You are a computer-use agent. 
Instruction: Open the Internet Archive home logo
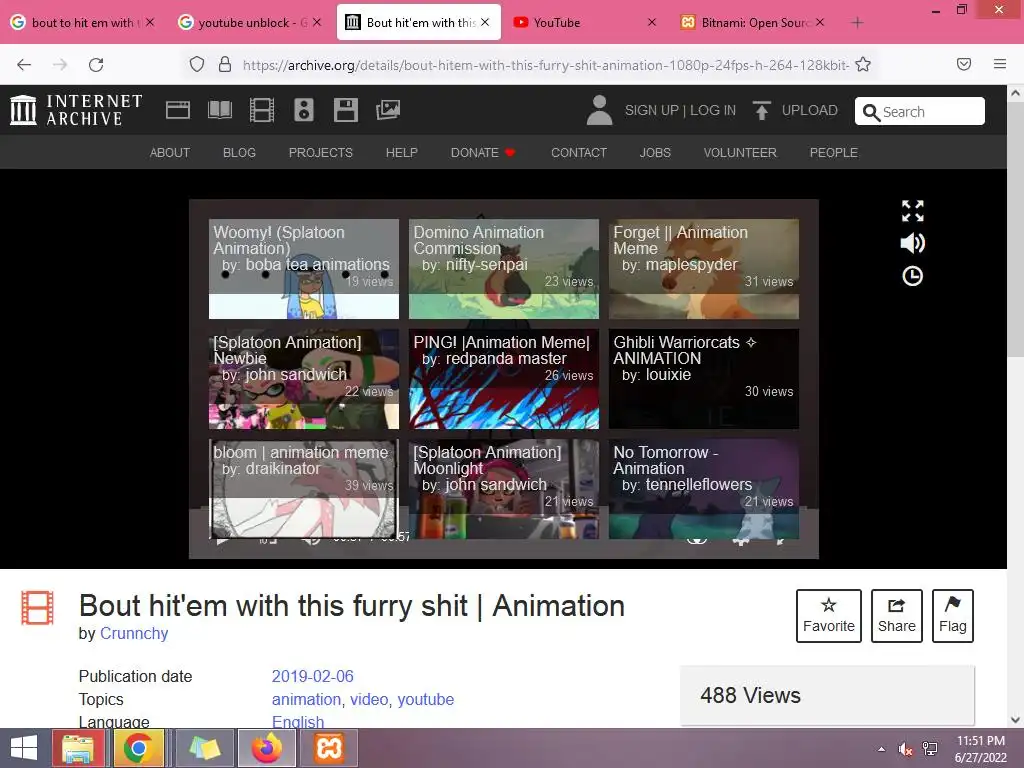[76, 110]
